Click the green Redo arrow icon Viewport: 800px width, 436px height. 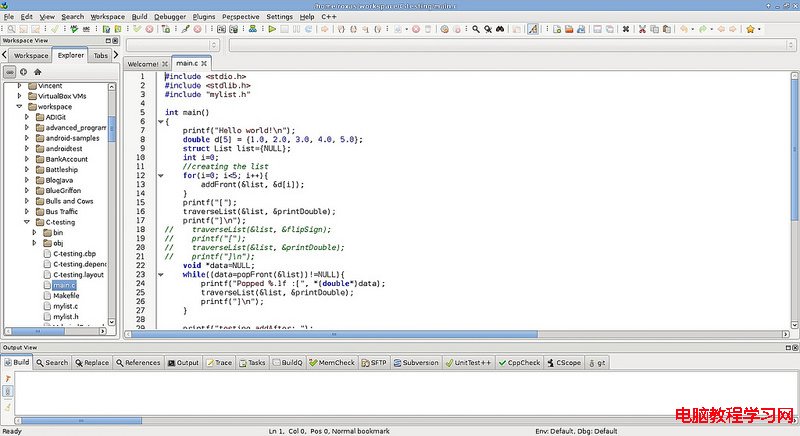click(x=703, y=29)
